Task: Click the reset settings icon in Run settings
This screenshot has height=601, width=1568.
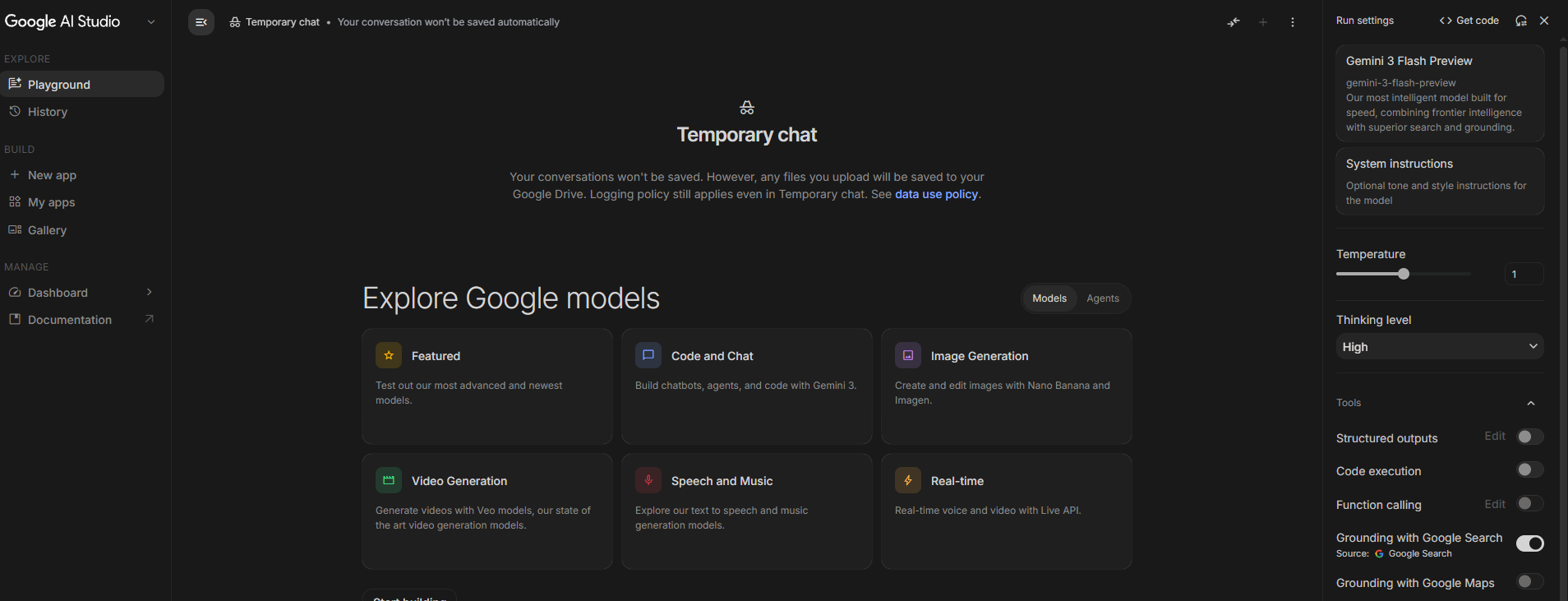Action: click(x=1521, y=21)
